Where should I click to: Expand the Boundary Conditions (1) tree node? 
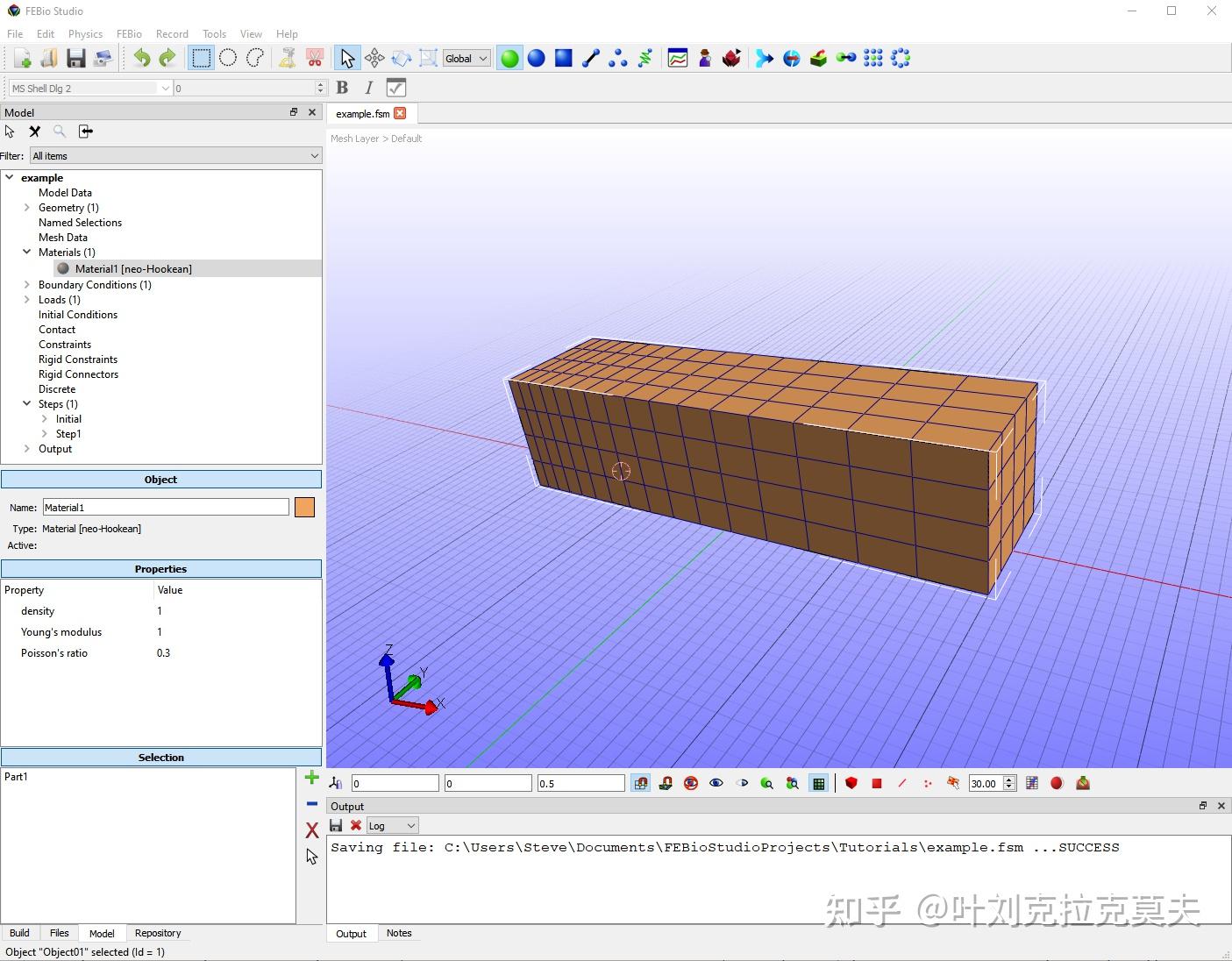point(27,285)
